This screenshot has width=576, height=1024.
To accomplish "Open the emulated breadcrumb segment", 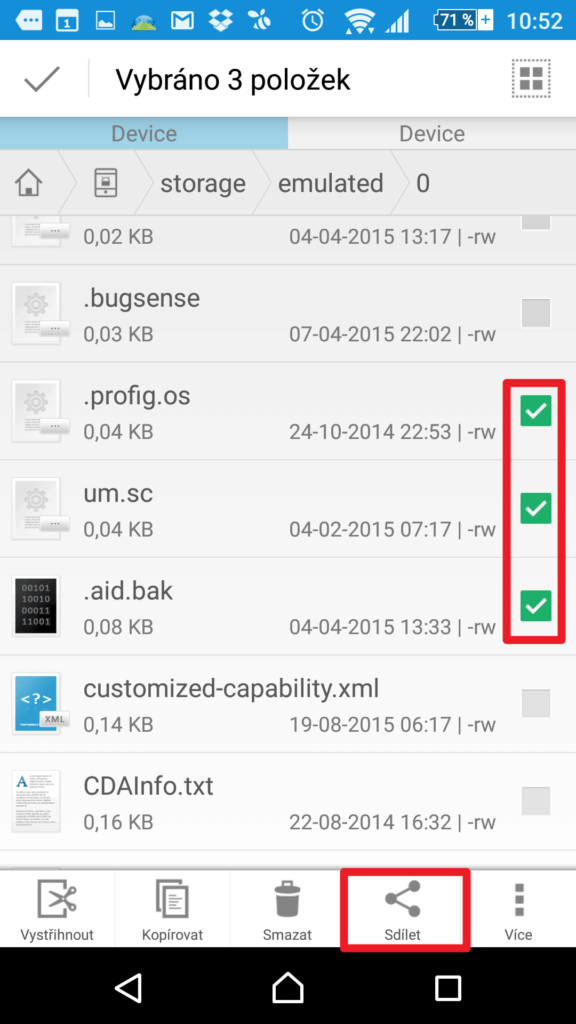I will coord(330,184).
